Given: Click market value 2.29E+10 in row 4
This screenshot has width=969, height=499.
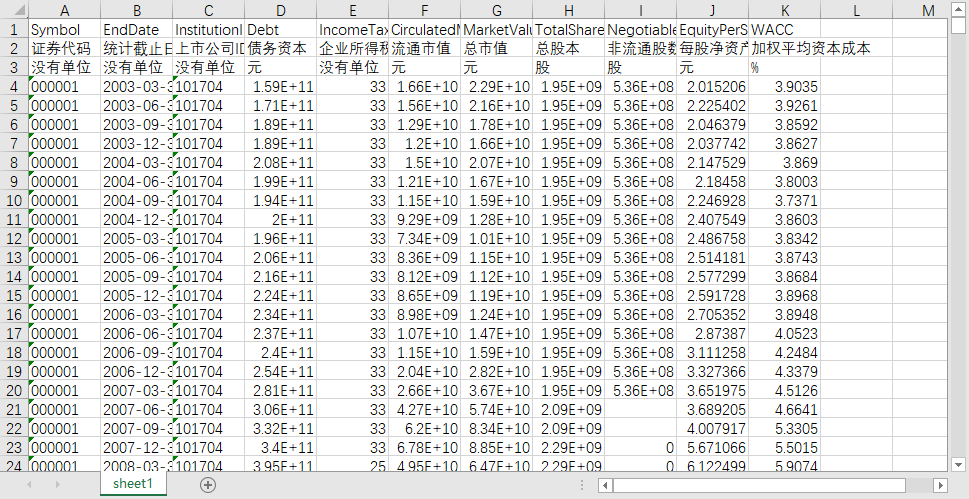Looking at the screenshot, I should 497,86.
